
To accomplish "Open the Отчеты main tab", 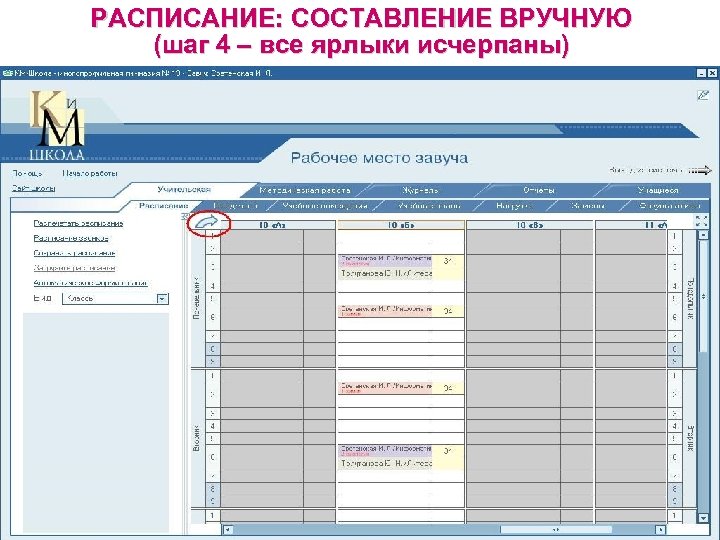I will pyautogui.click(x=539, y=190).
